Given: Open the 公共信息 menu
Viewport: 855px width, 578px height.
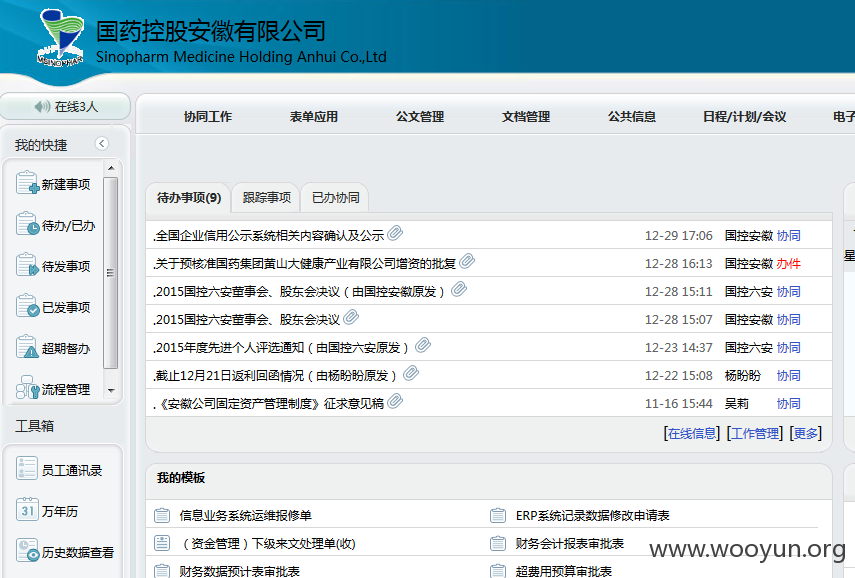Looking at the screenshot, I should (632, 117).
